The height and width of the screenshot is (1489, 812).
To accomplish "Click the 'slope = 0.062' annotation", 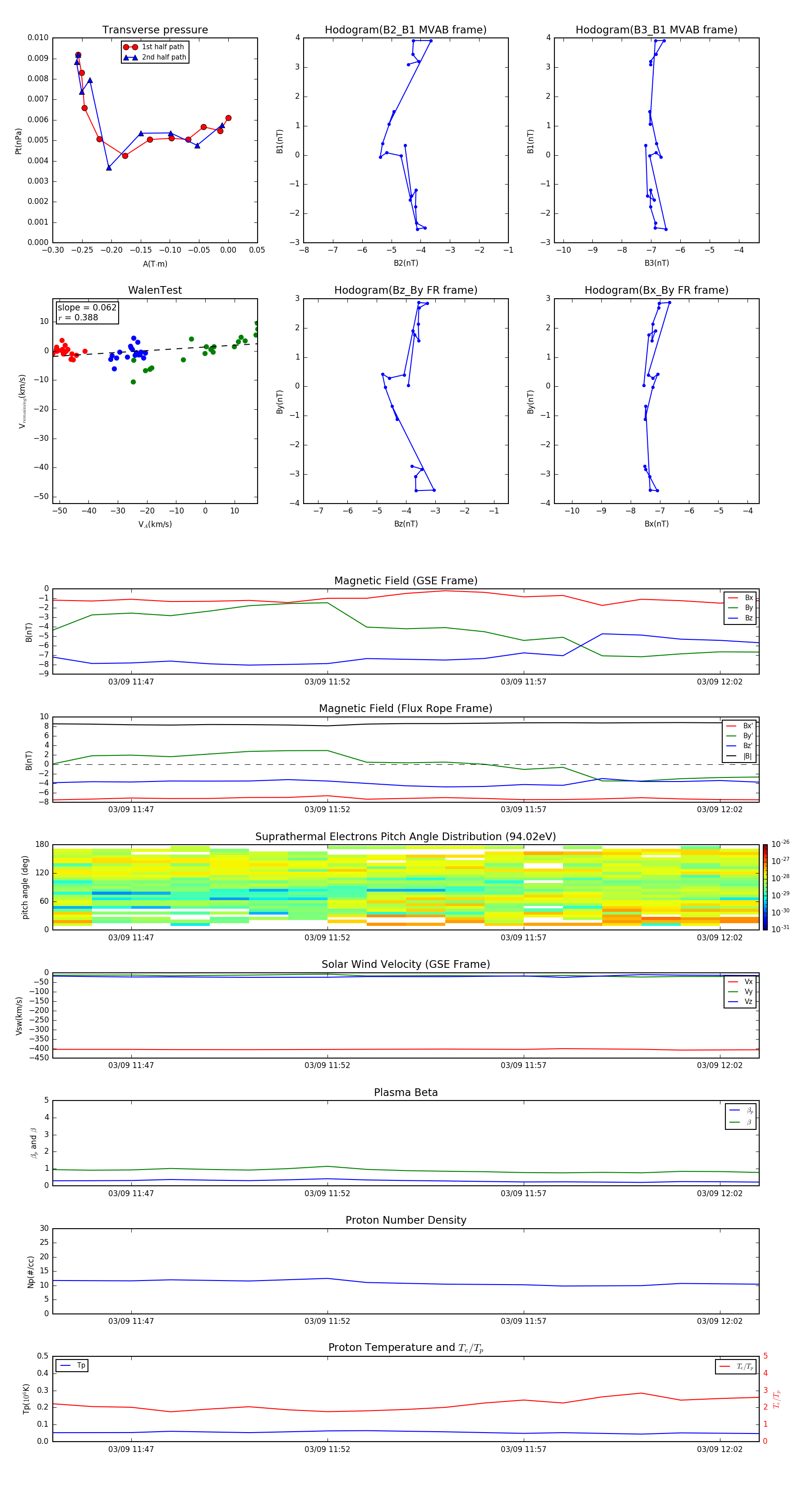I will coord(87,308).
